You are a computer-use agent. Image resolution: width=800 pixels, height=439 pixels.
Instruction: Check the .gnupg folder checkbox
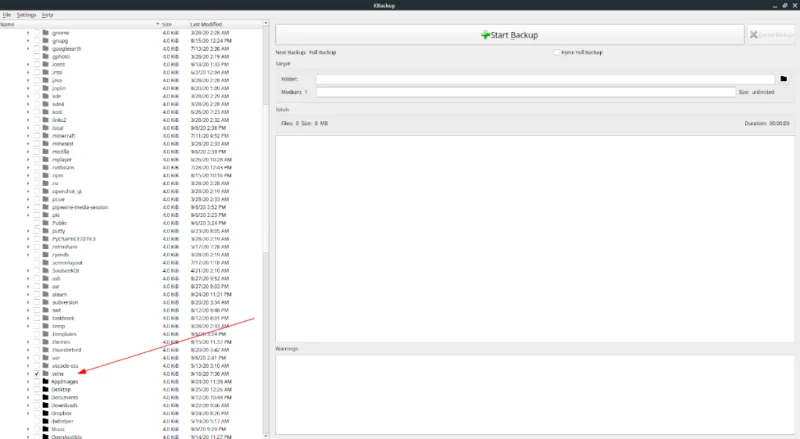[37, 41]
